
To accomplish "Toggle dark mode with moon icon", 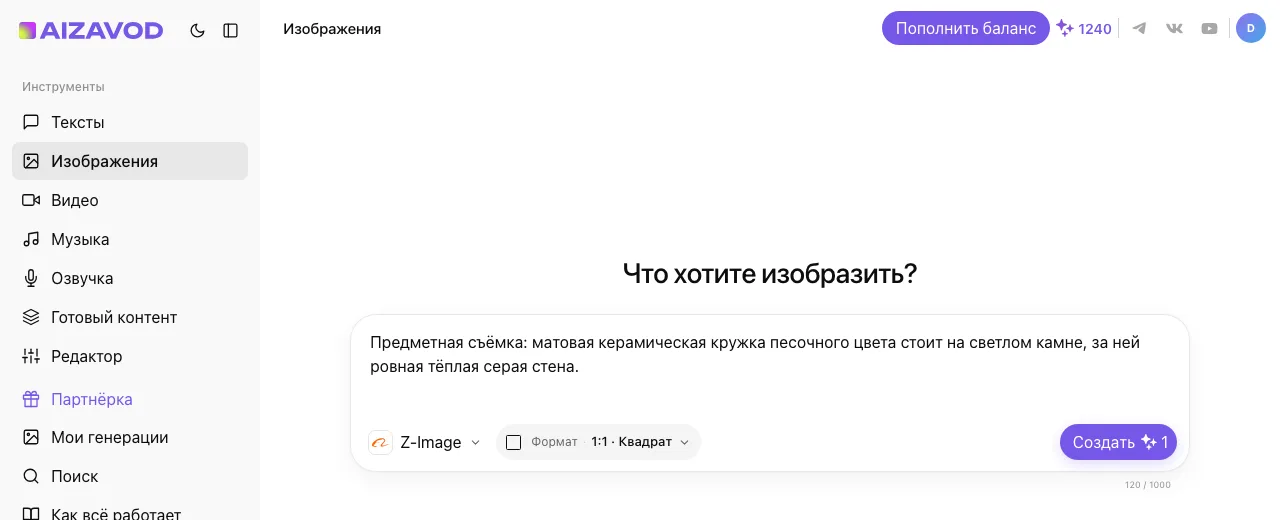I will tap(197, 31).
